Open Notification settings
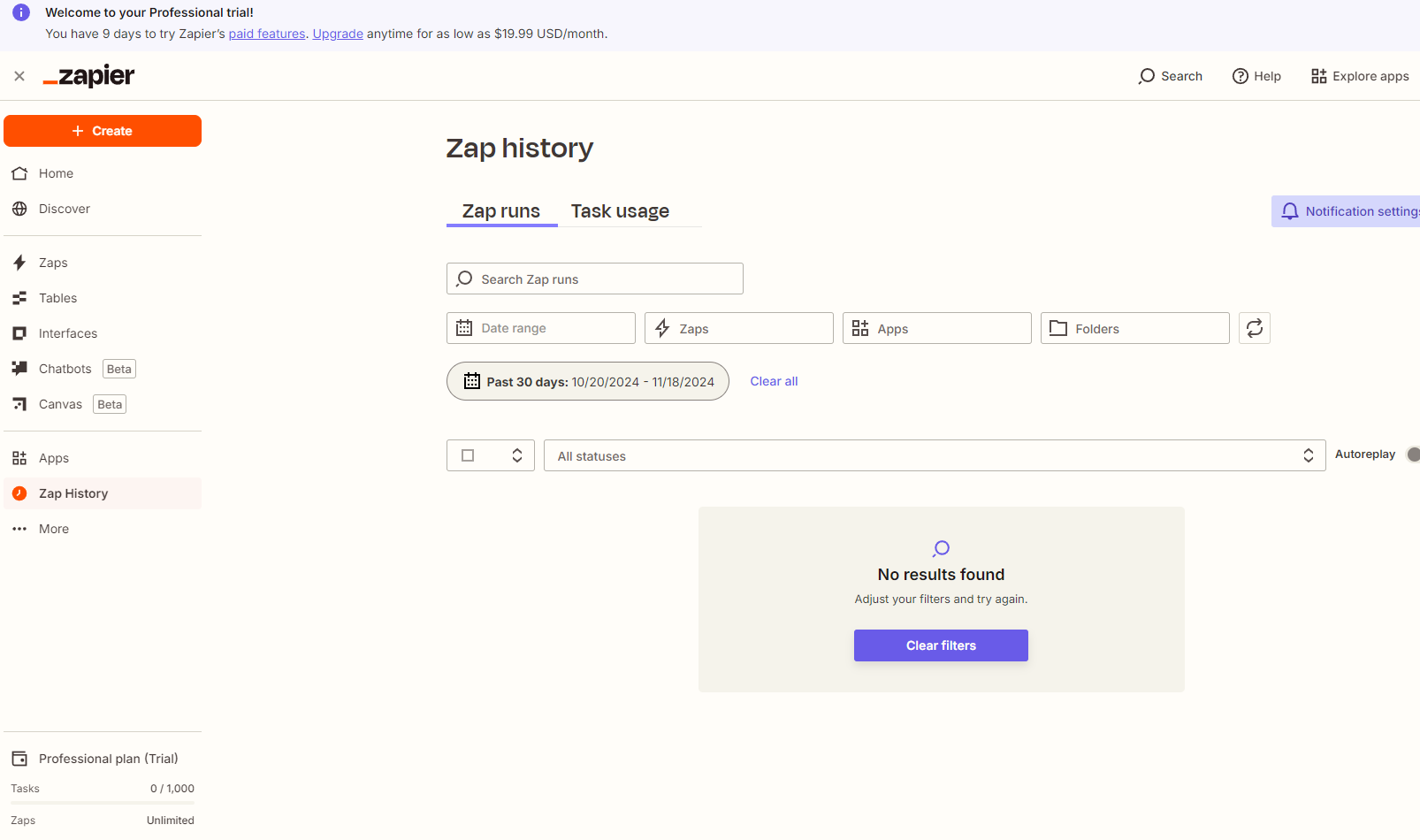The width and height of the screenshot is (1420, 840). 1346,211
